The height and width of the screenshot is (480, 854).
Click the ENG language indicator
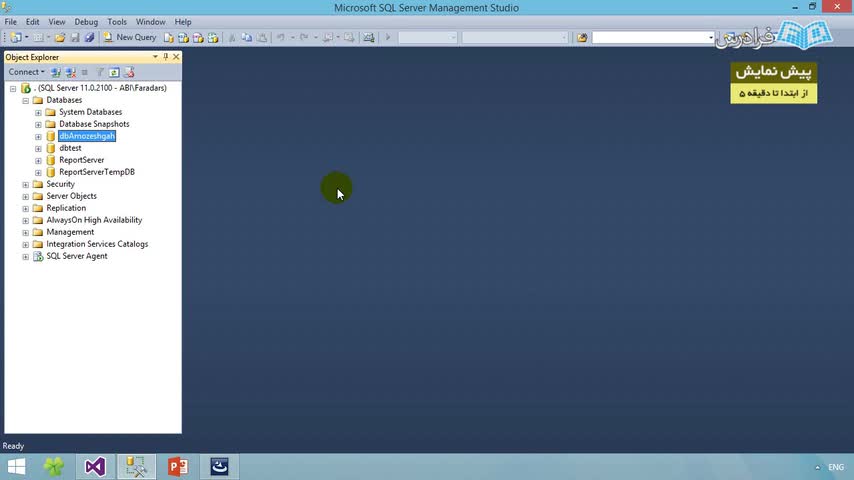click(836, 467)
